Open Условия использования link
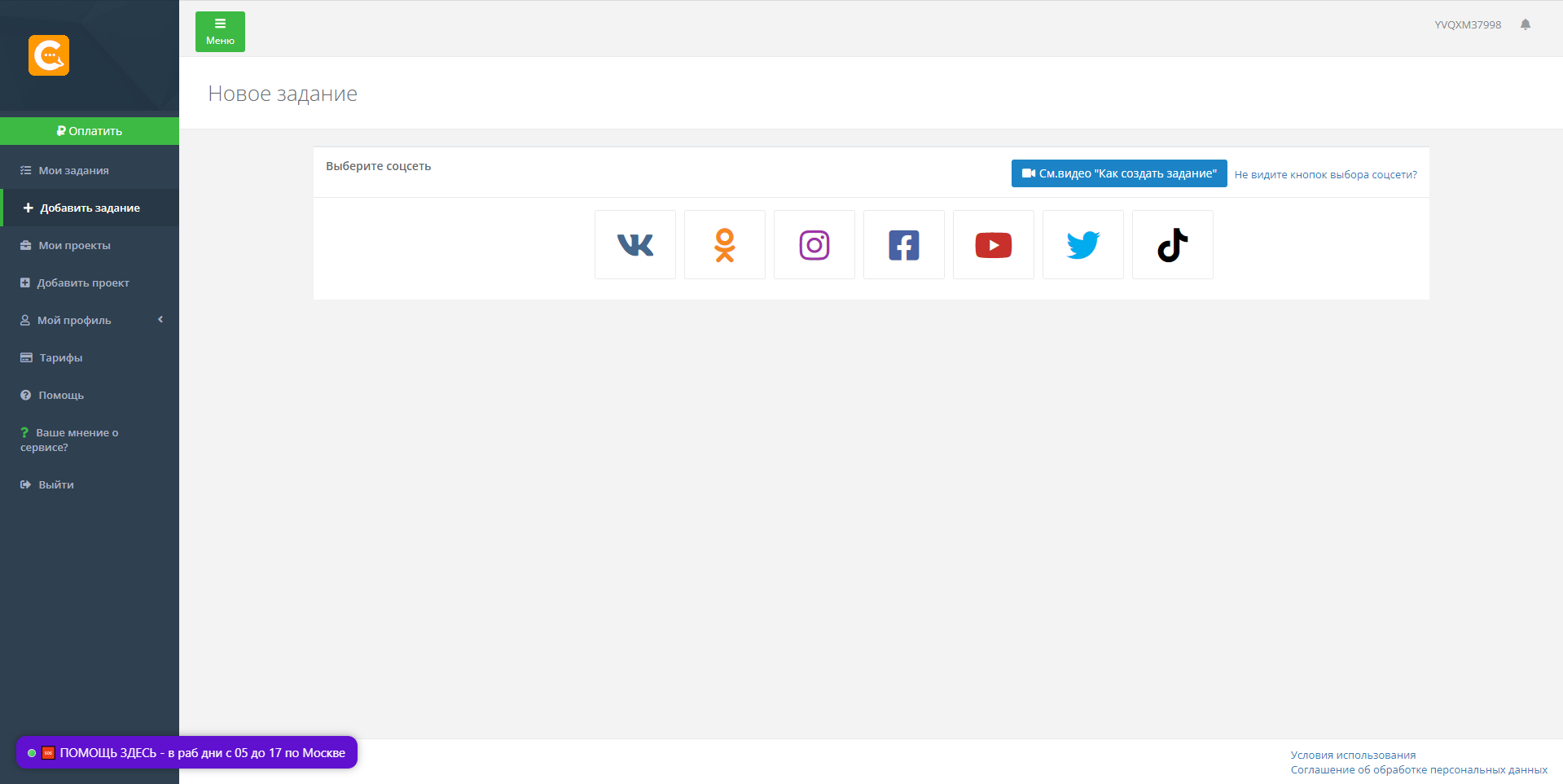Image resolution: width=1563 pixels, height=784 pixels. coord(1353,755)
